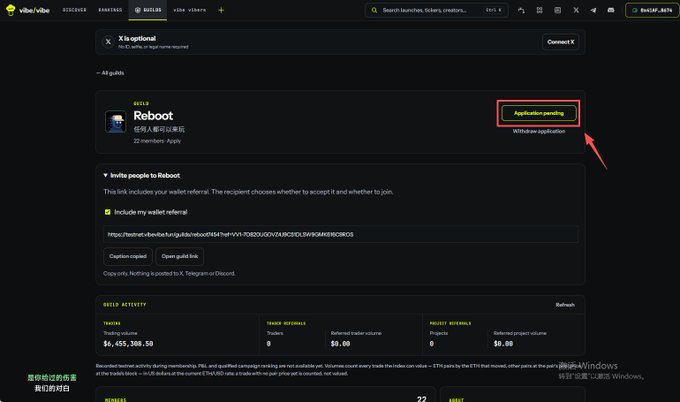Click the ABOUT heading
This screenshot has width=680, height=402.
pyautogui.click(x=456, y=400)
